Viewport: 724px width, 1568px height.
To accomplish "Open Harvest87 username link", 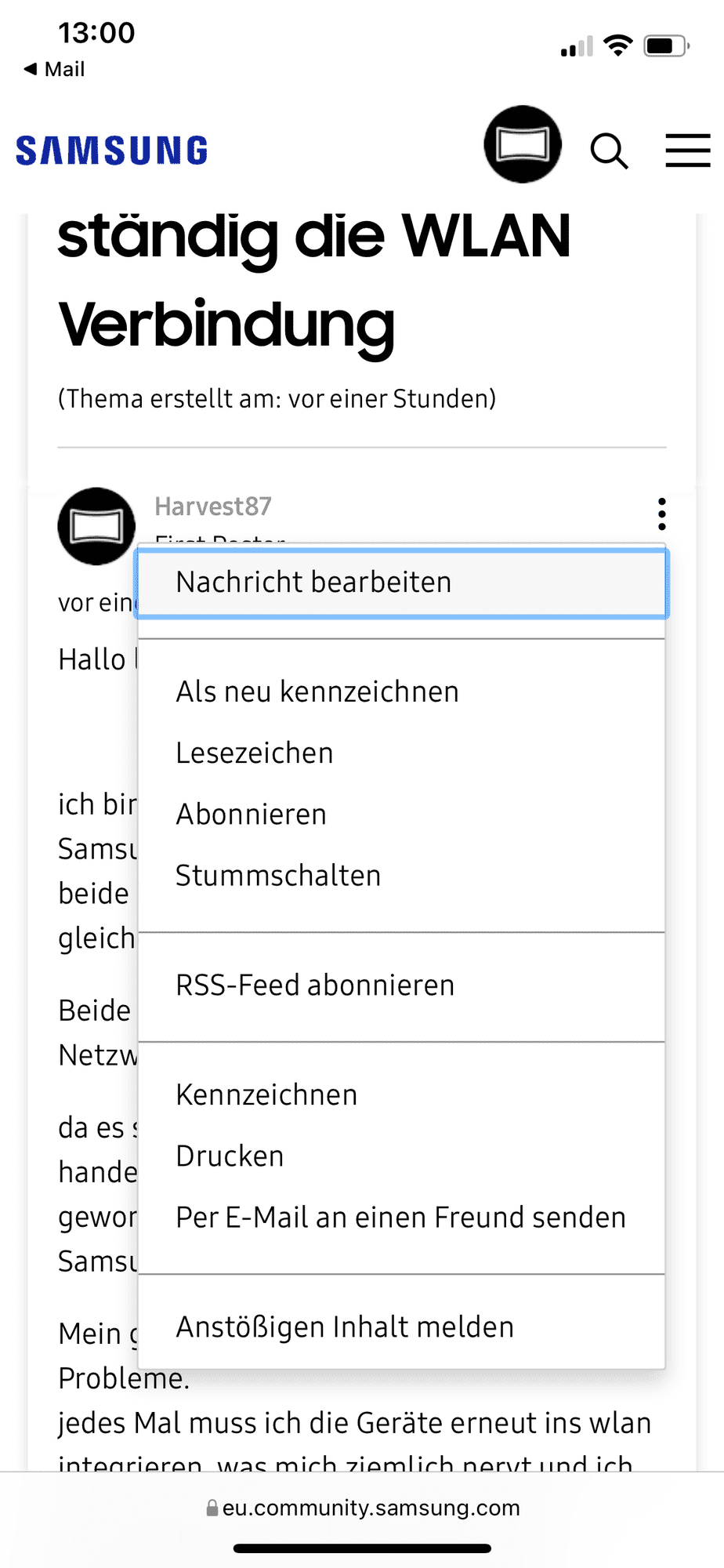I will tap(213, 506).
